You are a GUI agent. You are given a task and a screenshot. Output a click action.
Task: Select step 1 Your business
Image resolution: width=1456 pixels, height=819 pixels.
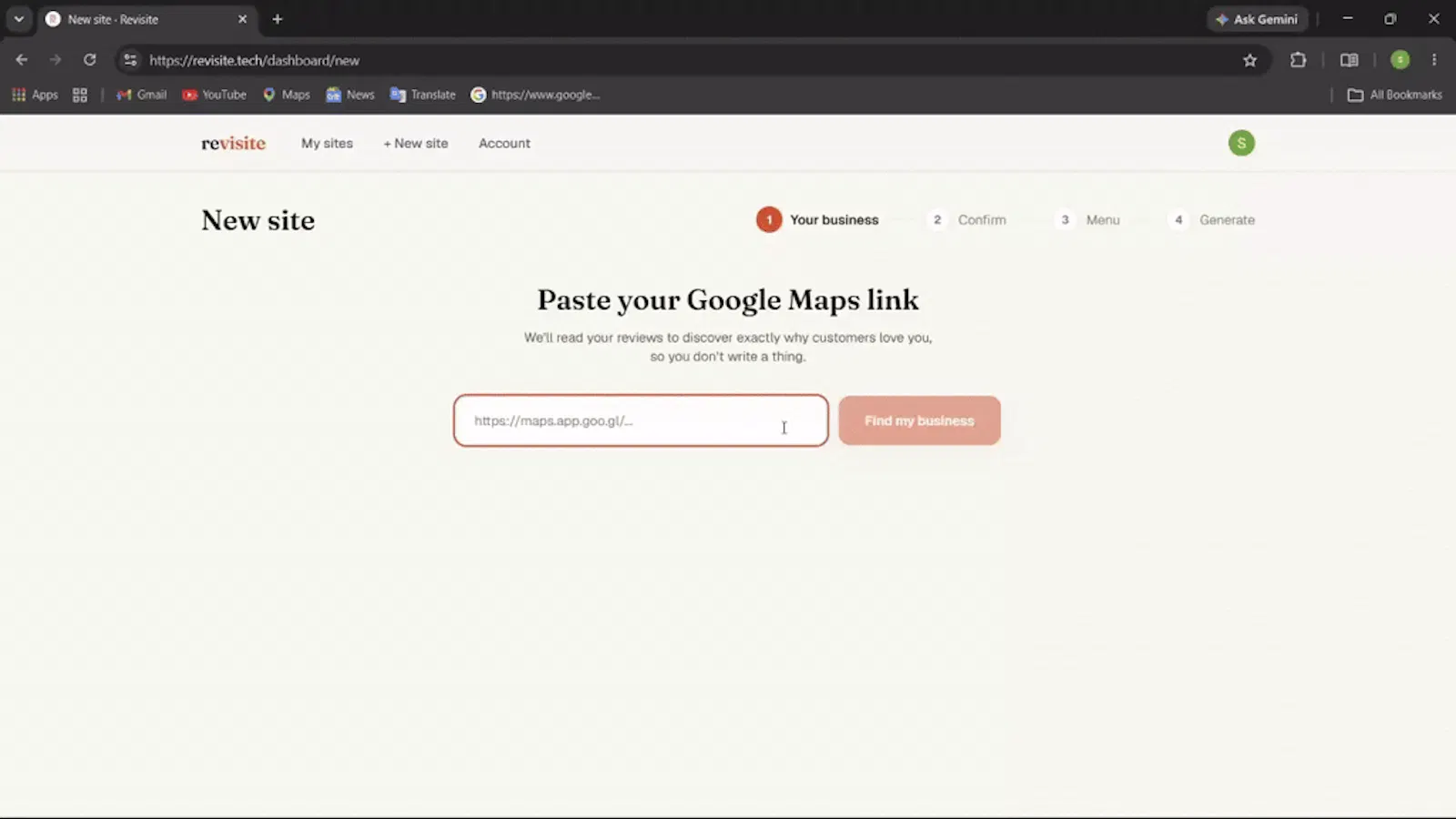point(817,219)
